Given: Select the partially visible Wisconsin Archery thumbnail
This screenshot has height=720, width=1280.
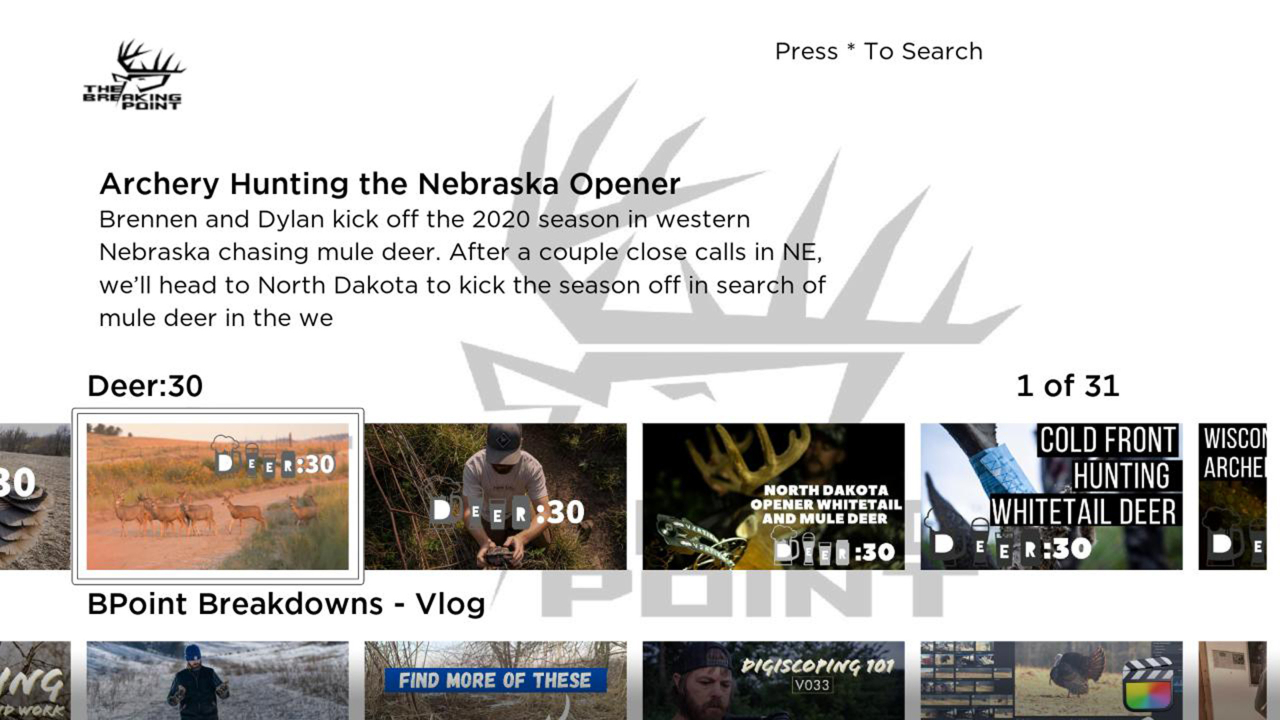Looking at the screenshot, I should 1239,496.
